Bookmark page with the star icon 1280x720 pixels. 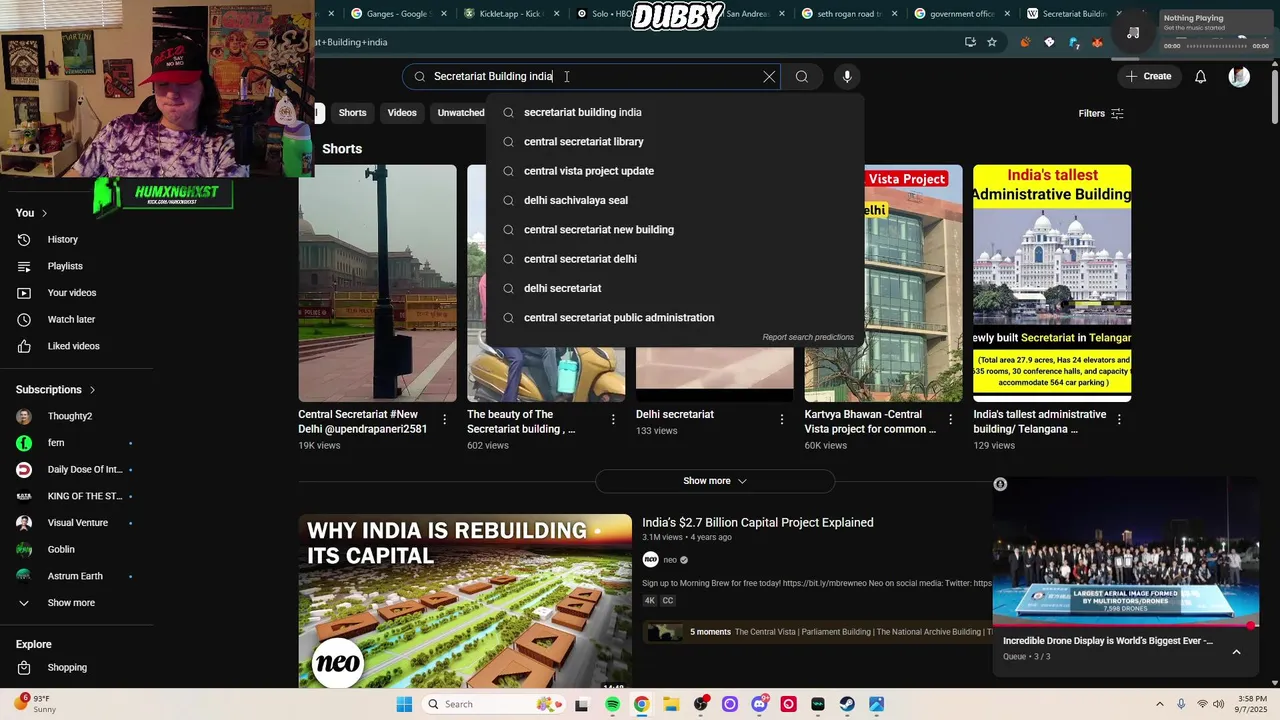pos(992,42)
